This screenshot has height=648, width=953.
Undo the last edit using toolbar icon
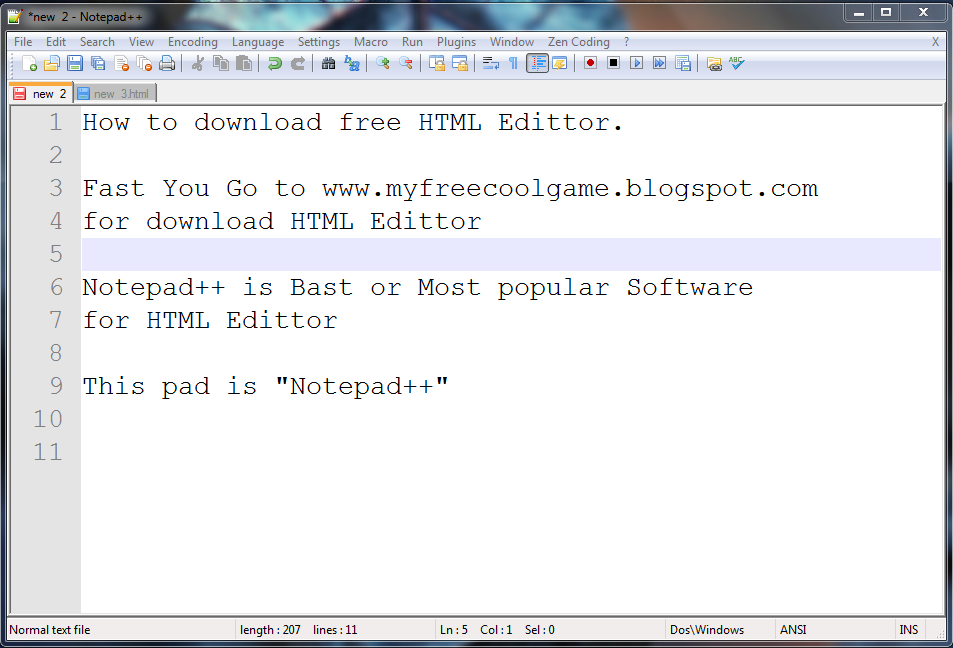(x=276, y=63)
